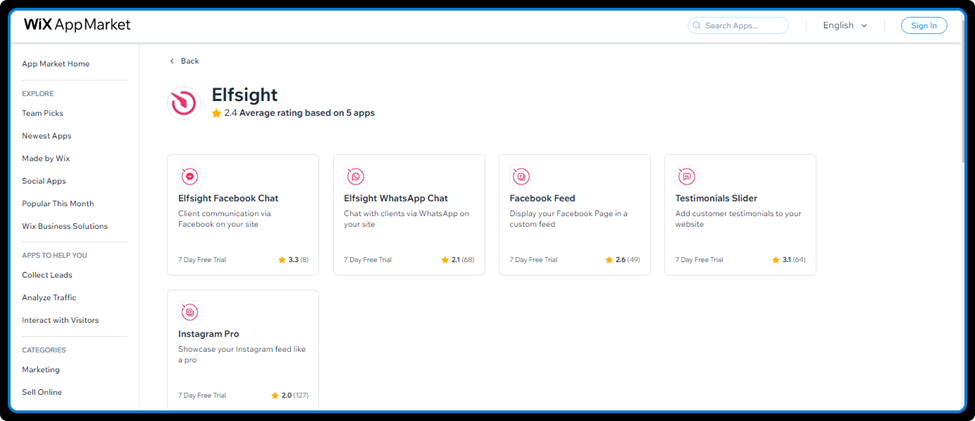Click '7 Day Free Trial' on WhatsApp Chat card

[x=368, y=260]
